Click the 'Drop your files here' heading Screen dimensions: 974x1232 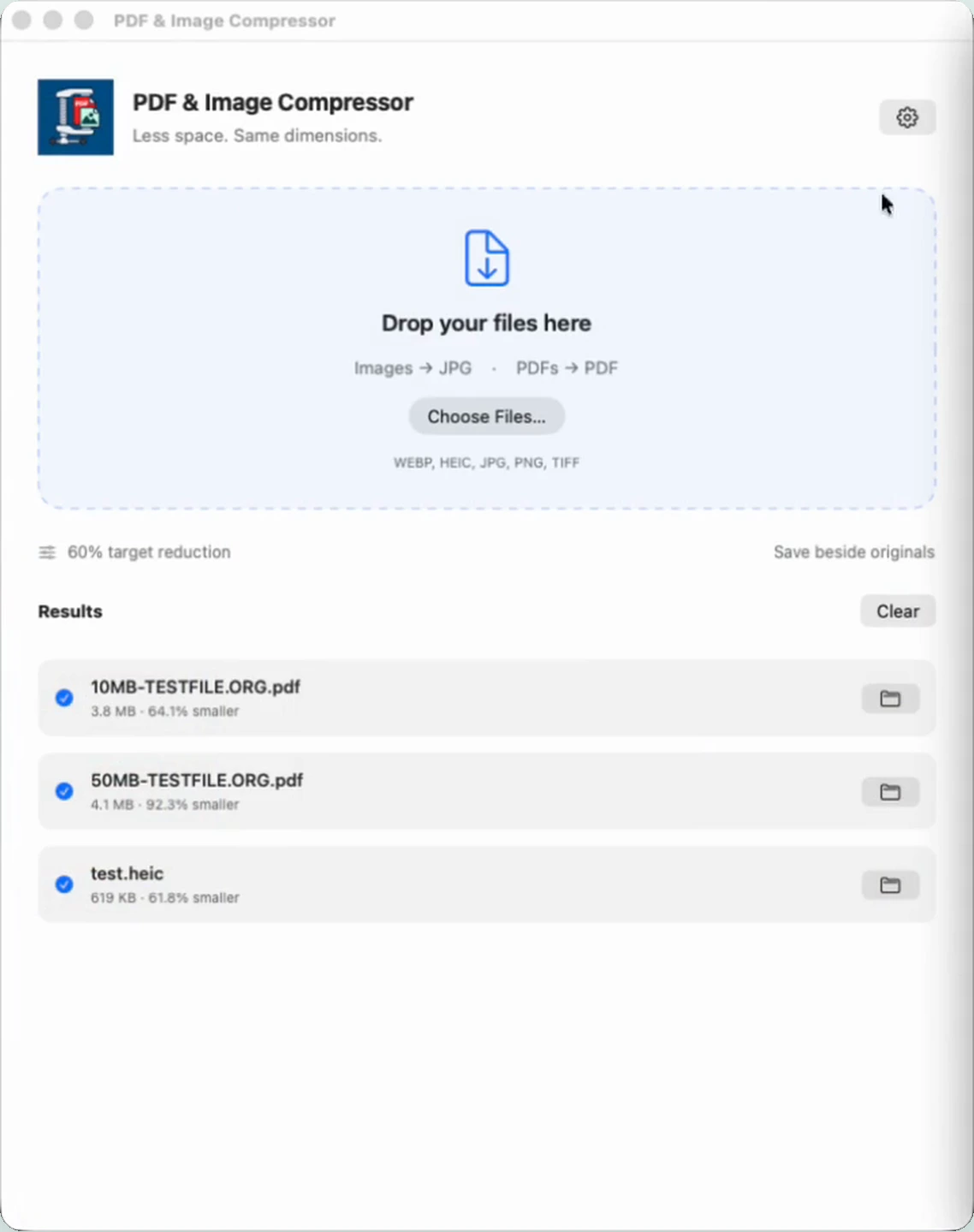[486, 324]
